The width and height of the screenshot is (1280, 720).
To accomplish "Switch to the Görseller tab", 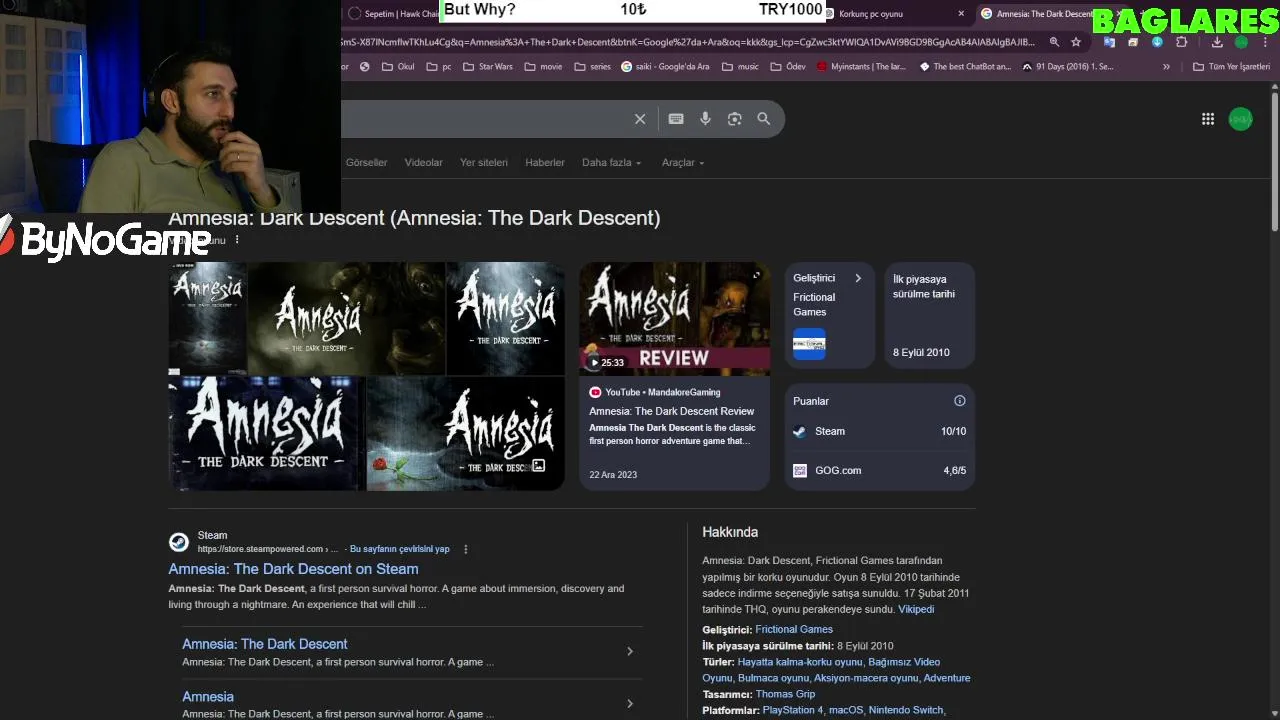I will [366, 163].
